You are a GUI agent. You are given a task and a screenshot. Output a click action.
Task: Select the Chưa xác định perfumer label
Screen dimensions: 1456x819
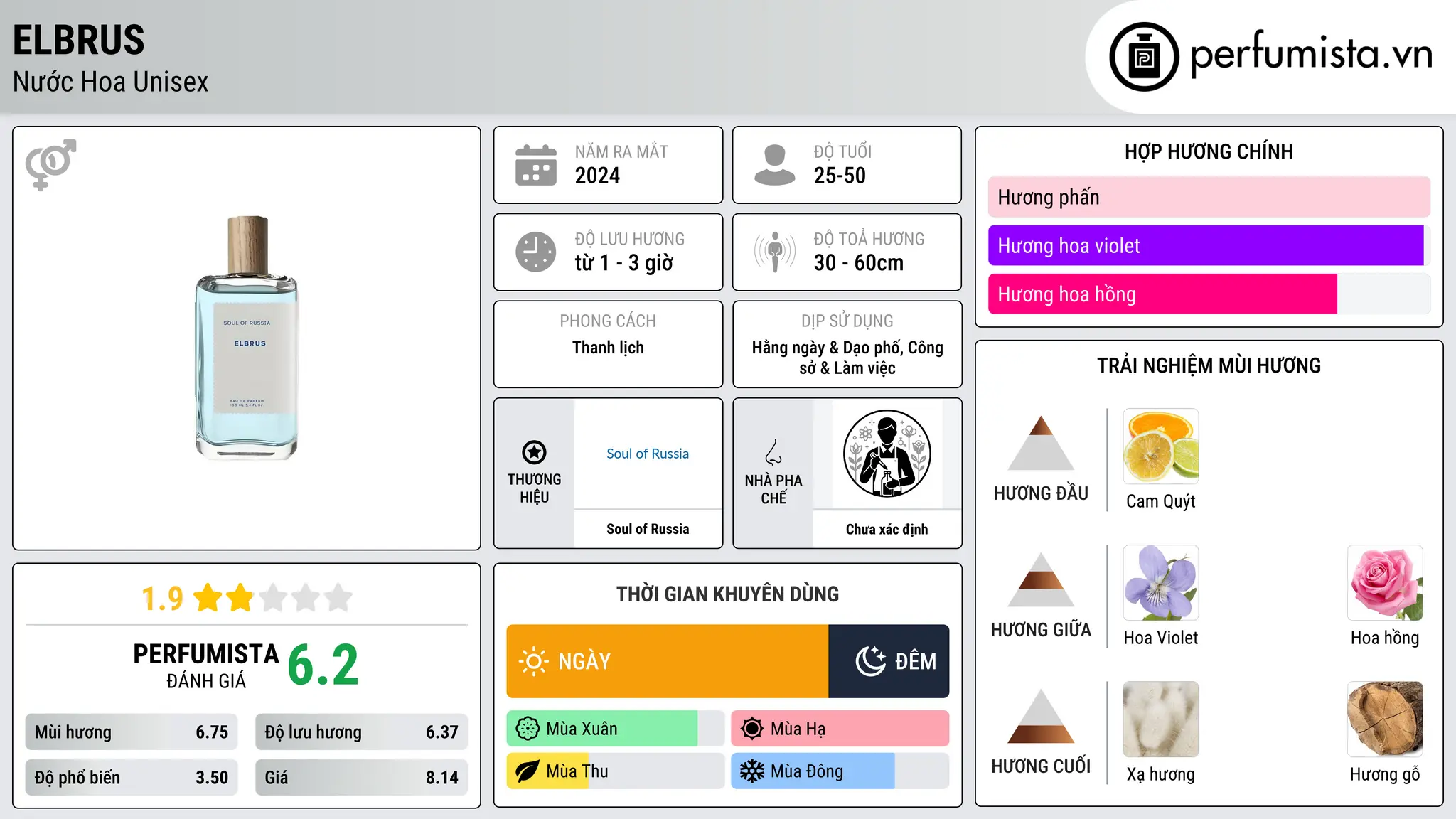click(887, 529)
